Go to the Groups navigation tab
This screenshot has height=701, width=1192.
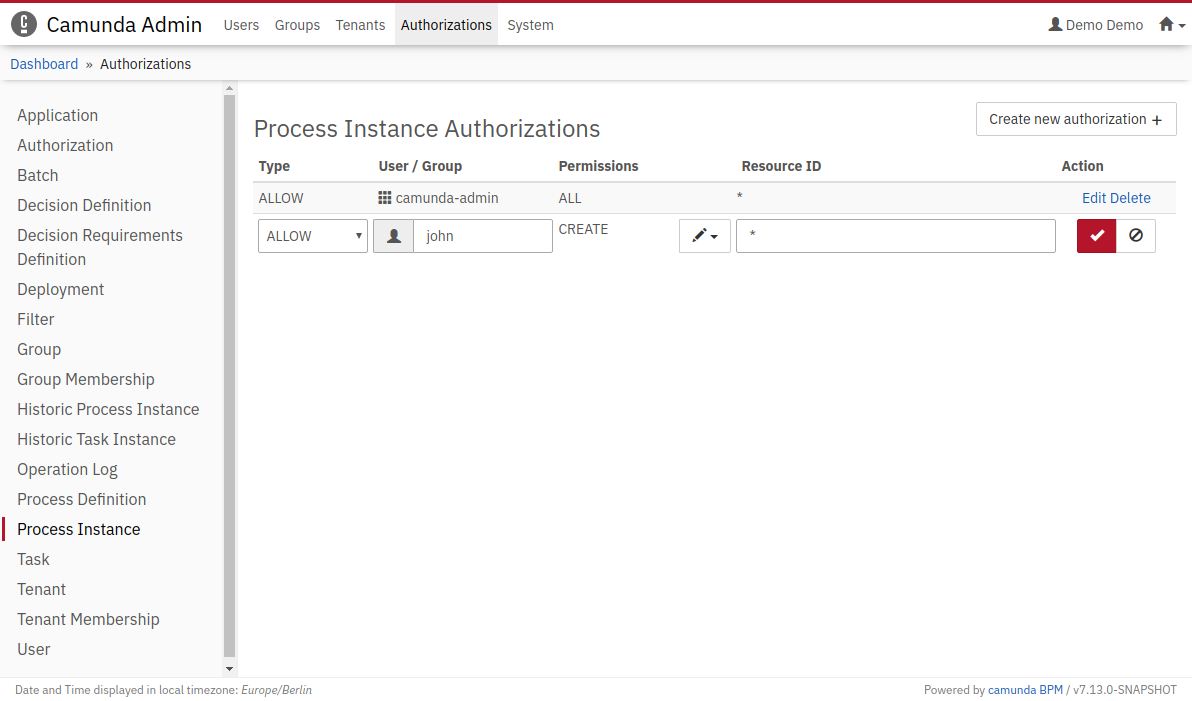(297, 25)
